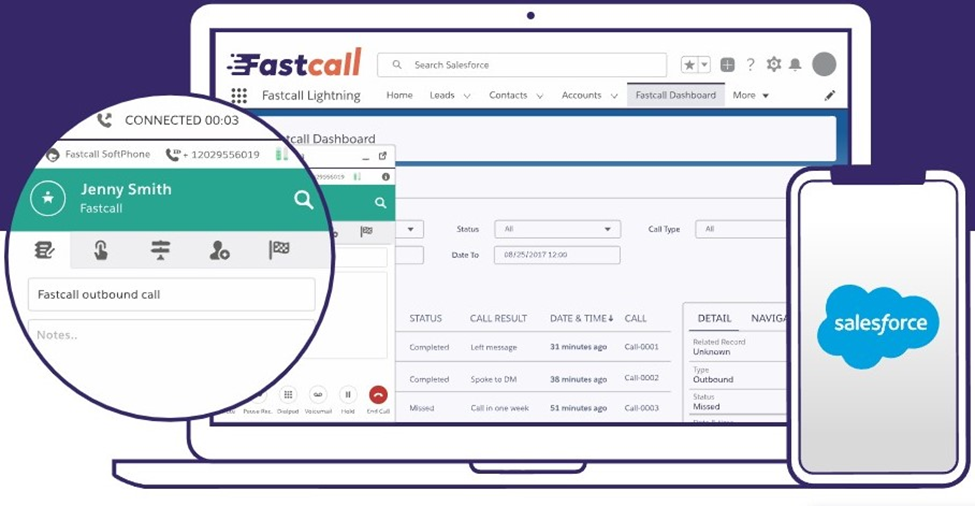The image size is (975, 506).
Task: Open the Call-0001 record
Action: tap(641, 347)
